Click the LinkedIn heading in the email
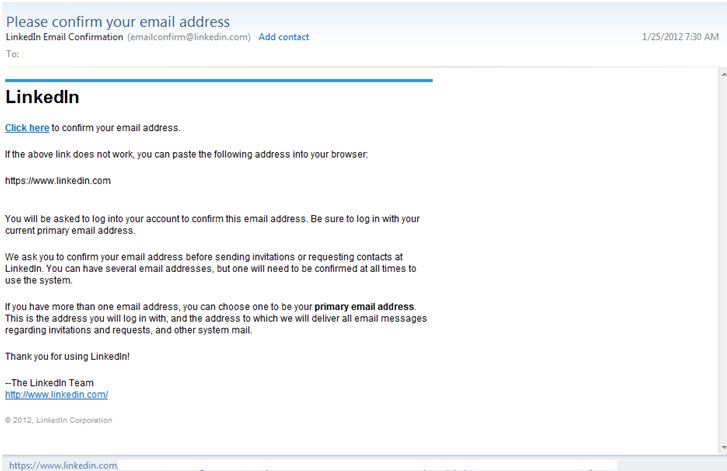The height and width of the screenshot is (471, 727). (x=42, y=98)
